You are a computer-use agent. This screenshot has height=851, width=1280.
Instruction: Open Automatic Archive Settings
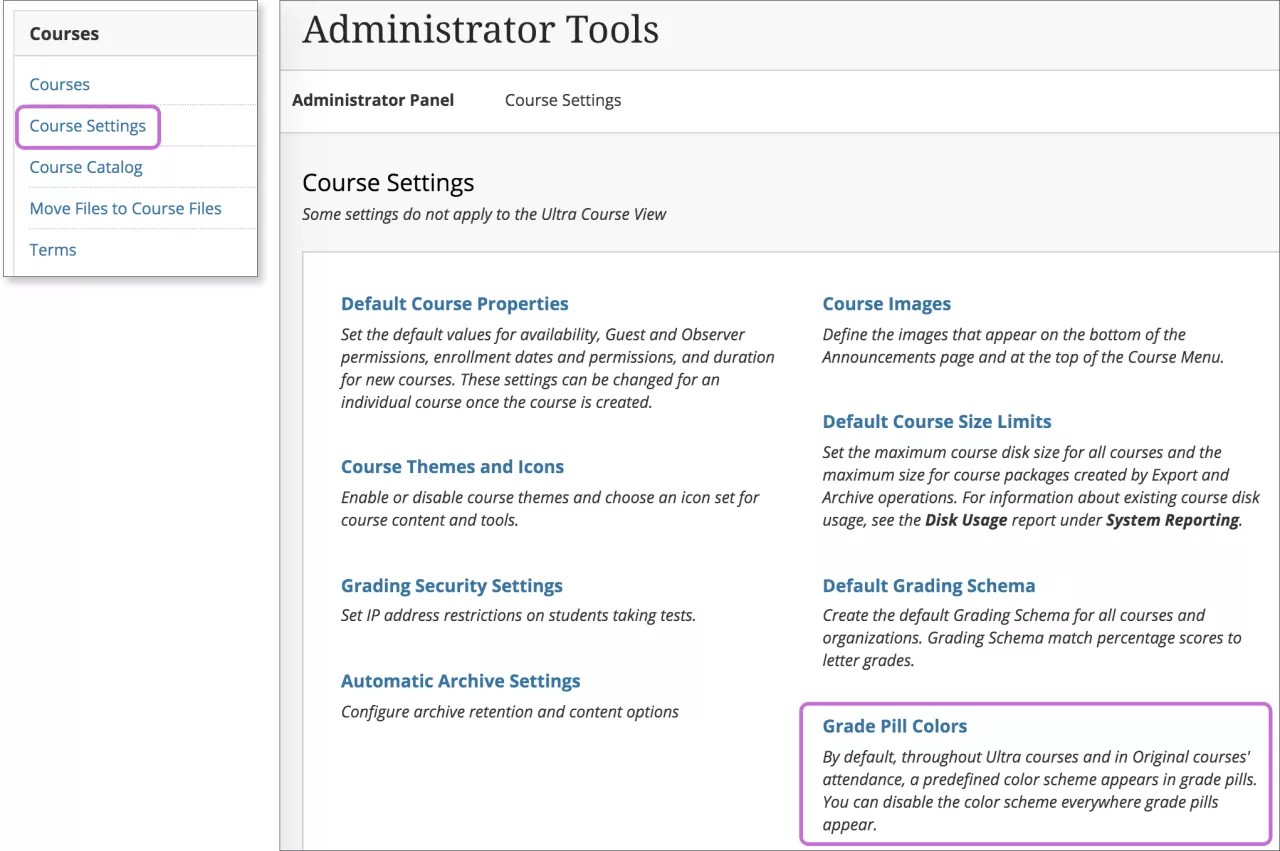[x=460, y=680]
